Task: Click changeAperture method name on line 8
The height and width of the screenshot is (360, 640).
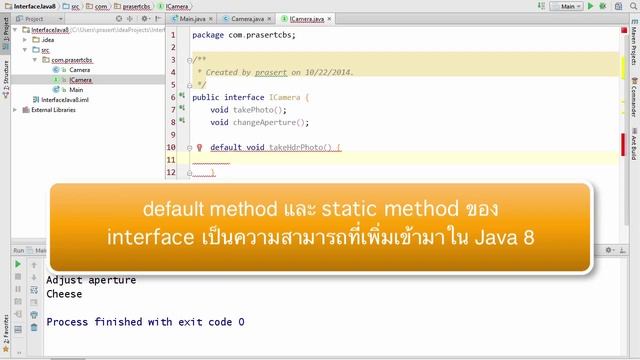Action: tap(264, 122)
